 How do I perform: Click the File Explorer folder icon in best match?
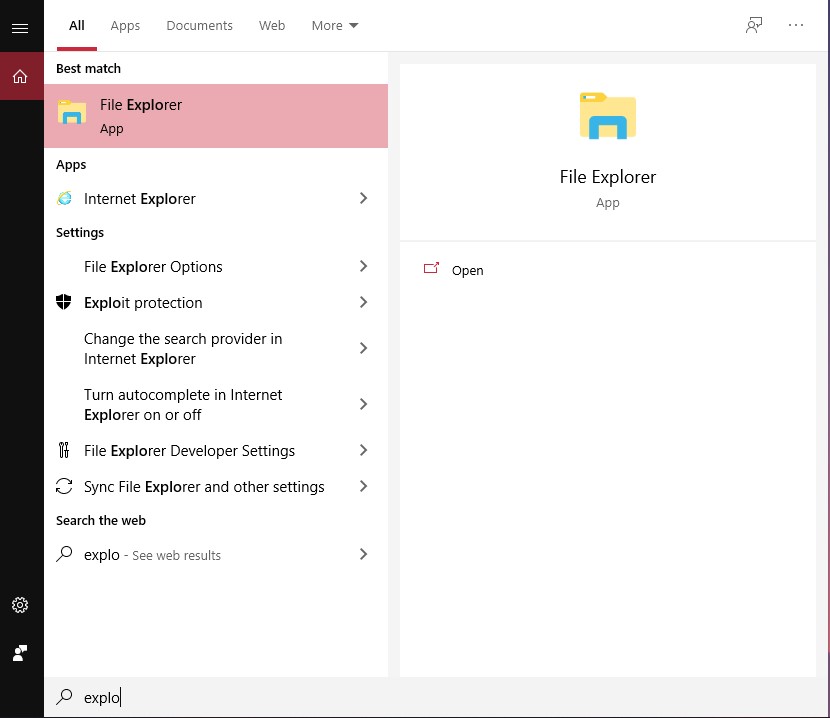(72, 112)
